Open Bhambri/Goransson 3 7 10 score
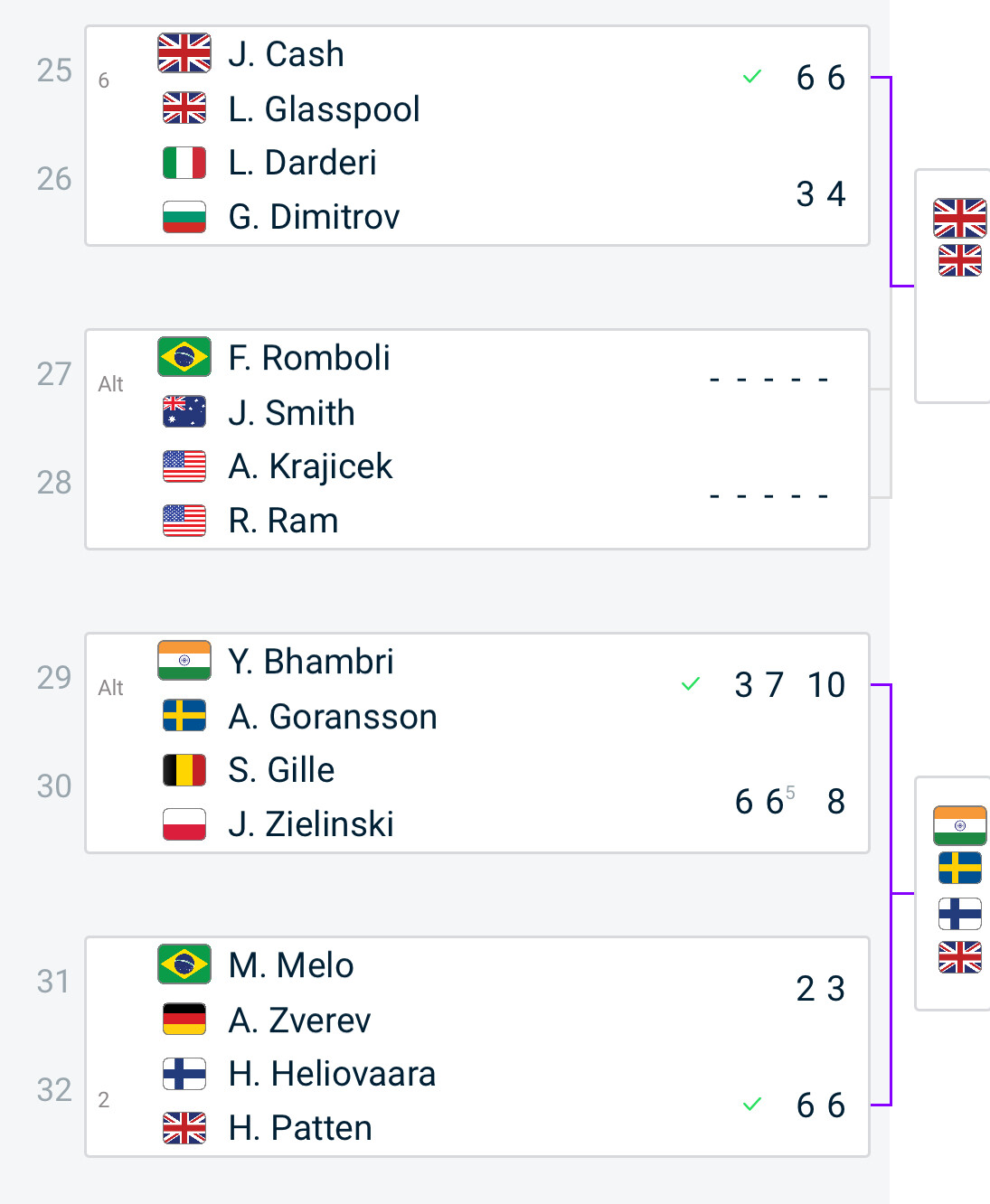Screen dimensions: 990x1204 tap(790, 685)
